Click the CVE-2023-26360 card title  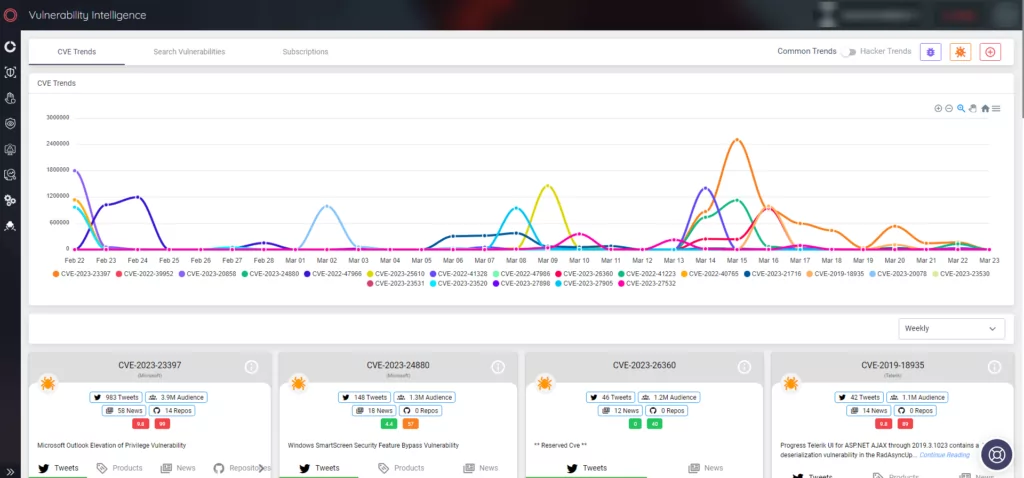(644, 365)
